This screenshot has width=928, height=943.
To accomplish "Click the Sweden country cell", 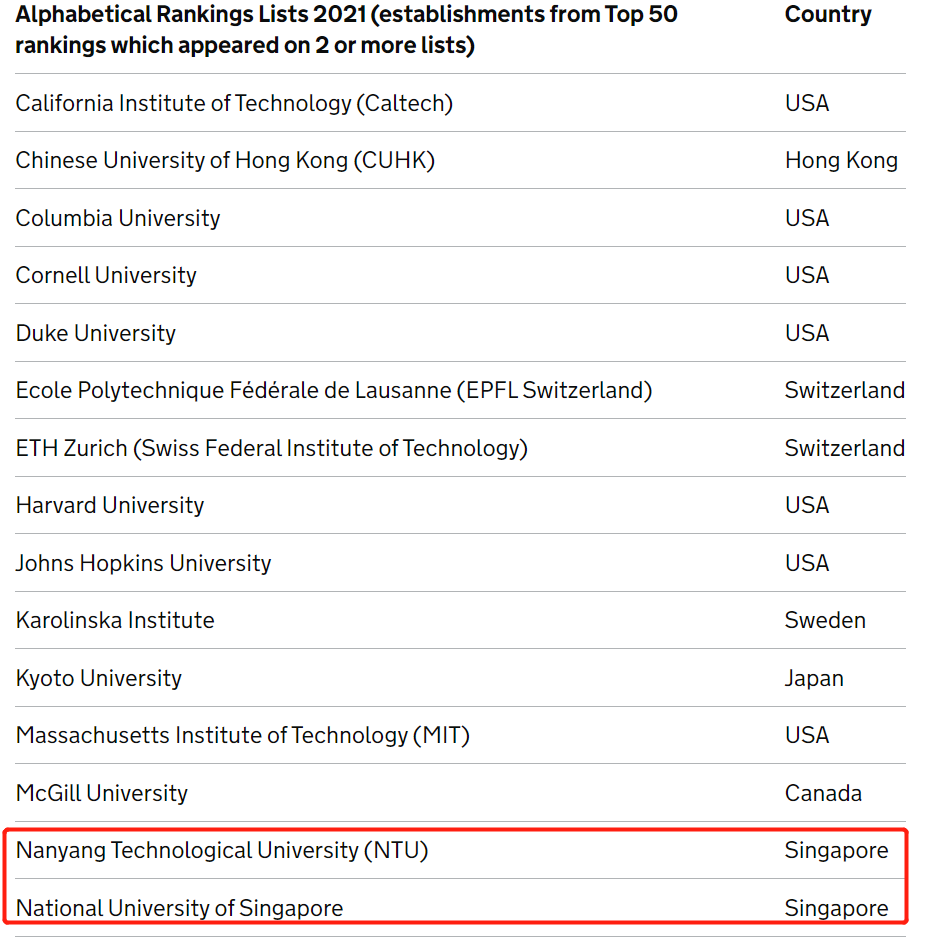I will click(825, 620).
